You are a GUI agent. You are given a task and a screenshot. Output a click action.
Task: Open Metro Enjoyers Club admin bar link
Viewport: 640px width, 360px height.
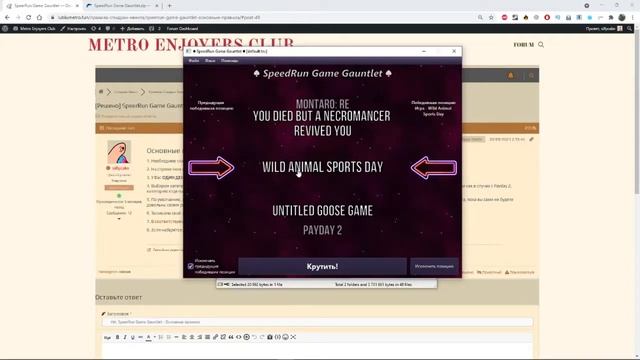click(34, 29)
